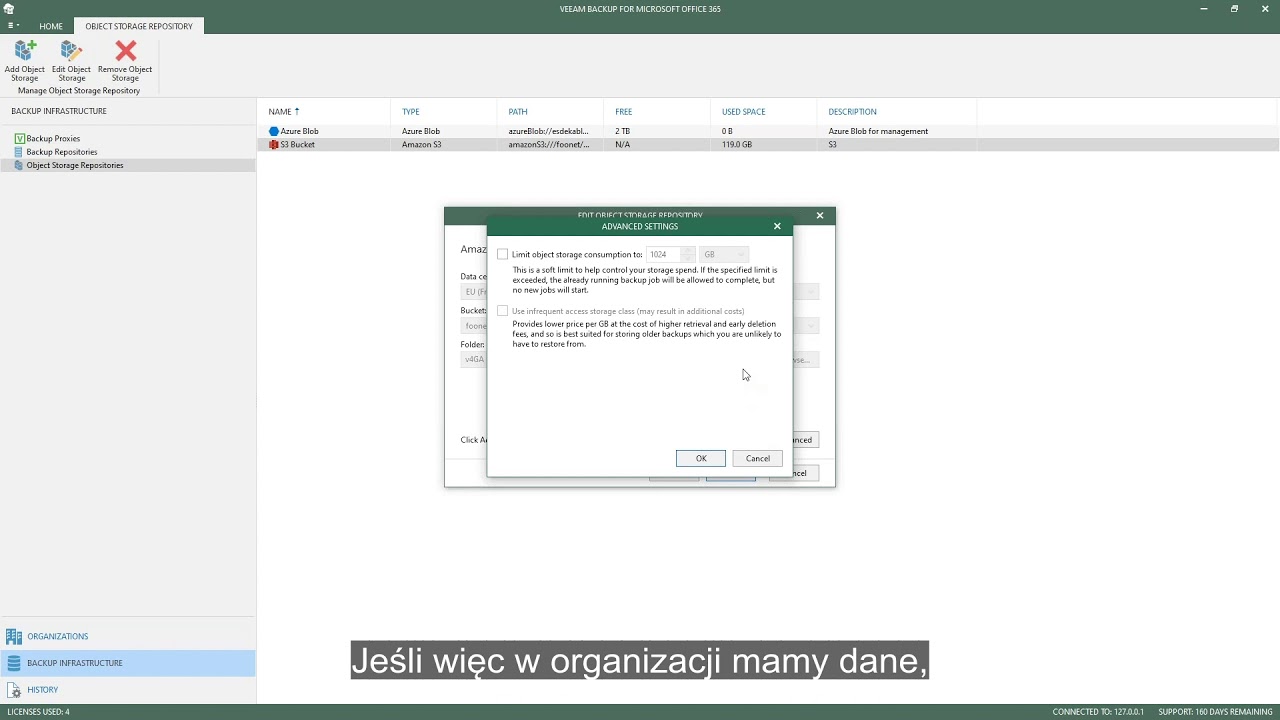The width and height of the screenshot is (1280, 720).
Task: Select the S3 Bucket repository name
Action: [297, 144]
